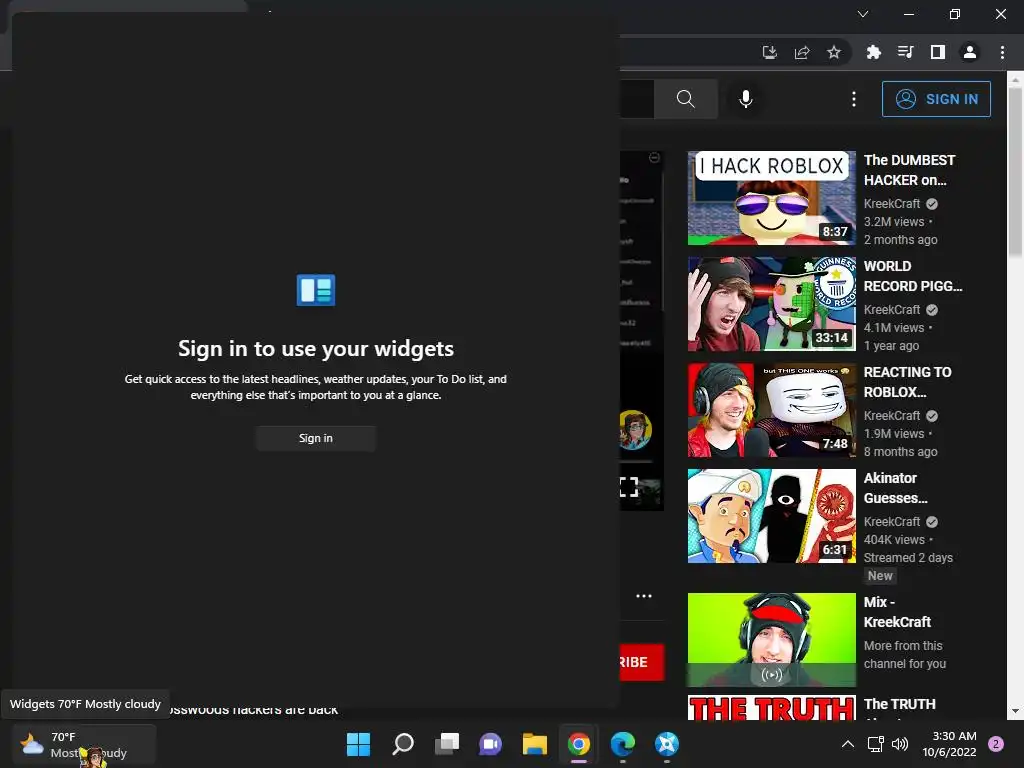Open the notification center badge showing 2

996,744
